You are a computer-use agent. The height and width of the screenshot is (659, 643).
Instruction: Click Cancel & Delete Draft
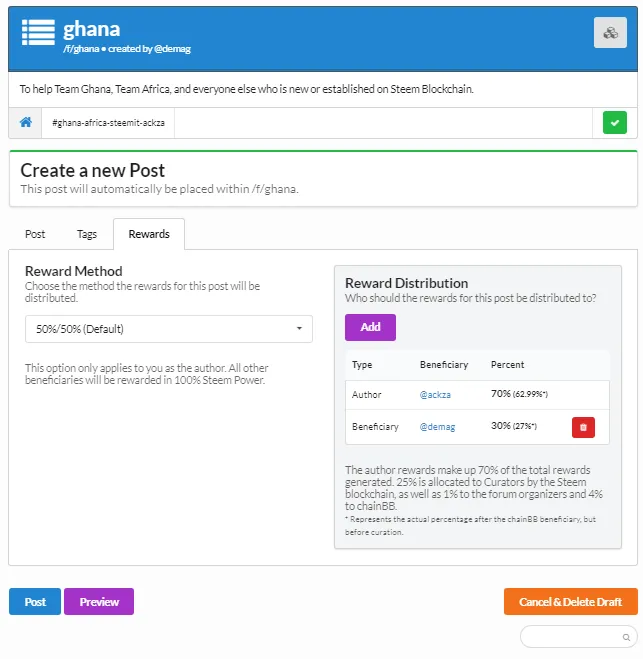[x=570, y=601]
